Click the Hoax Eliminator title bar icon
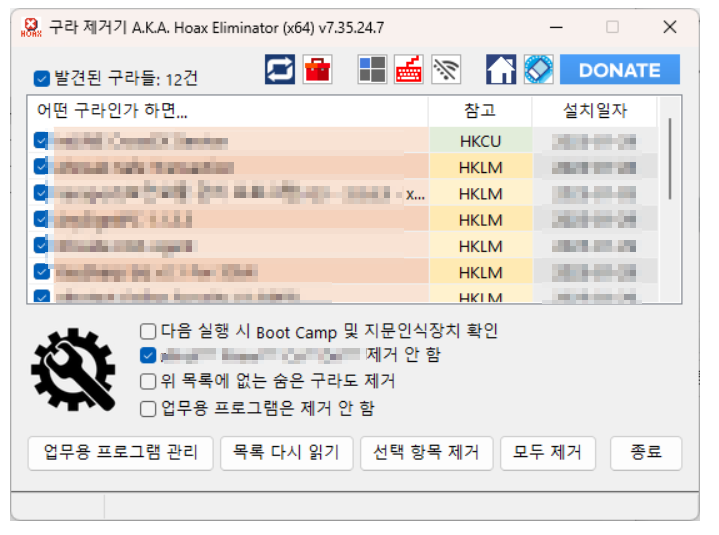The height and width of the screenshot is (535, 719). [x=31, y=28]
